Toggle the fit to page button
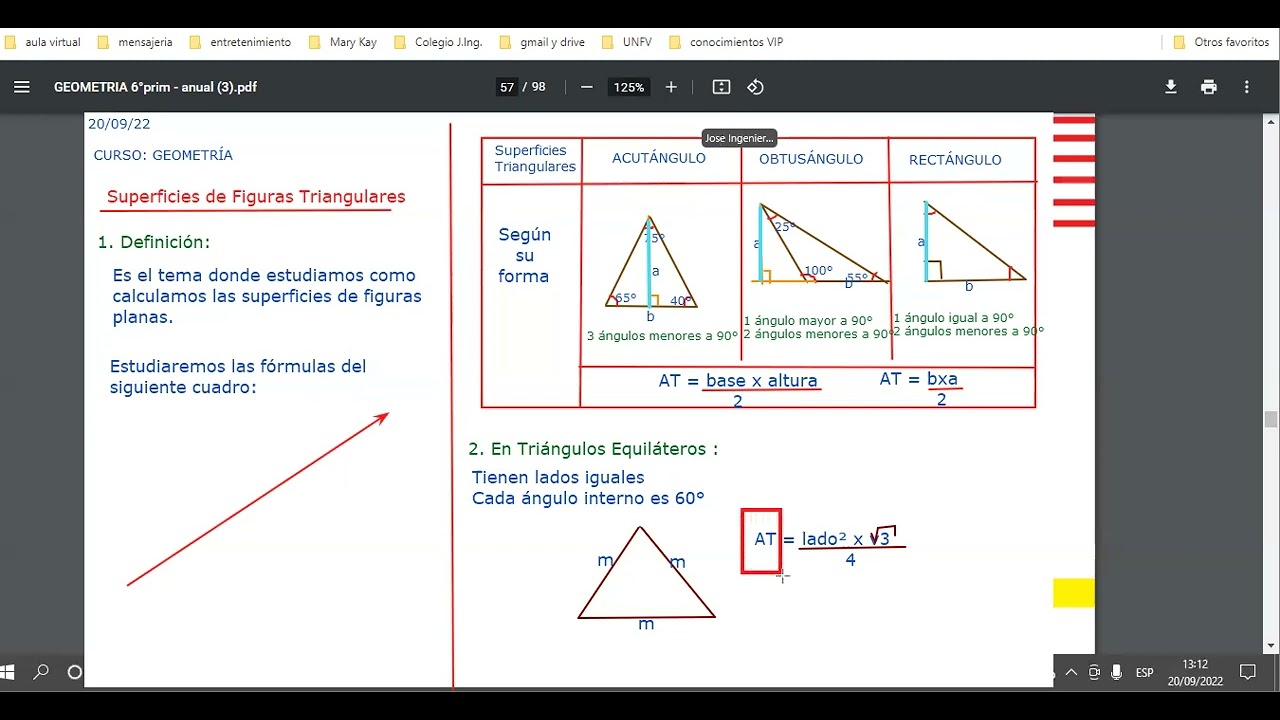This screenshot has width=1280, height=720. (721, 87)
